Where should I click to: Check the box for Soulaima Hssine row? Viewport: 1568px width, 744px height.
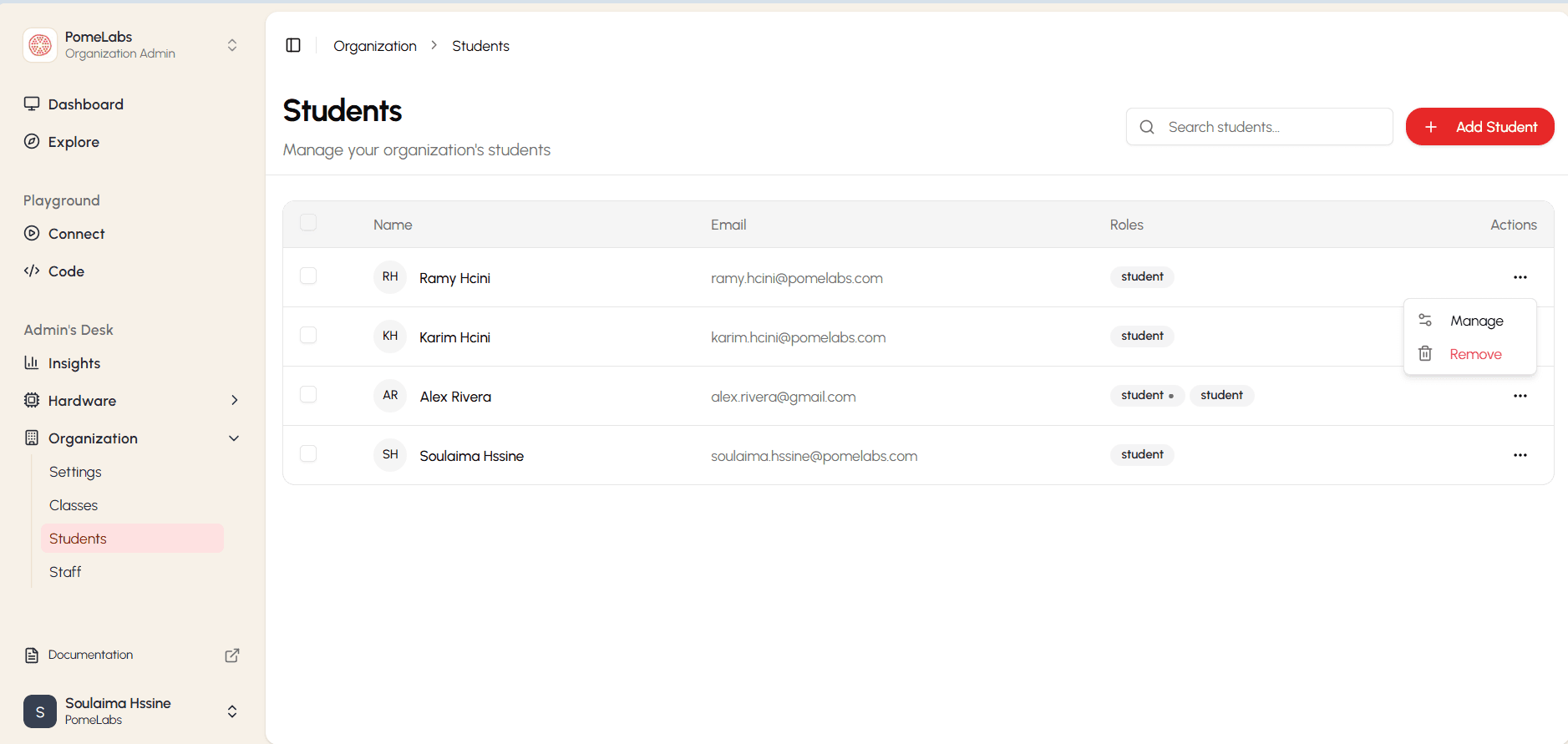click(308, 453)
